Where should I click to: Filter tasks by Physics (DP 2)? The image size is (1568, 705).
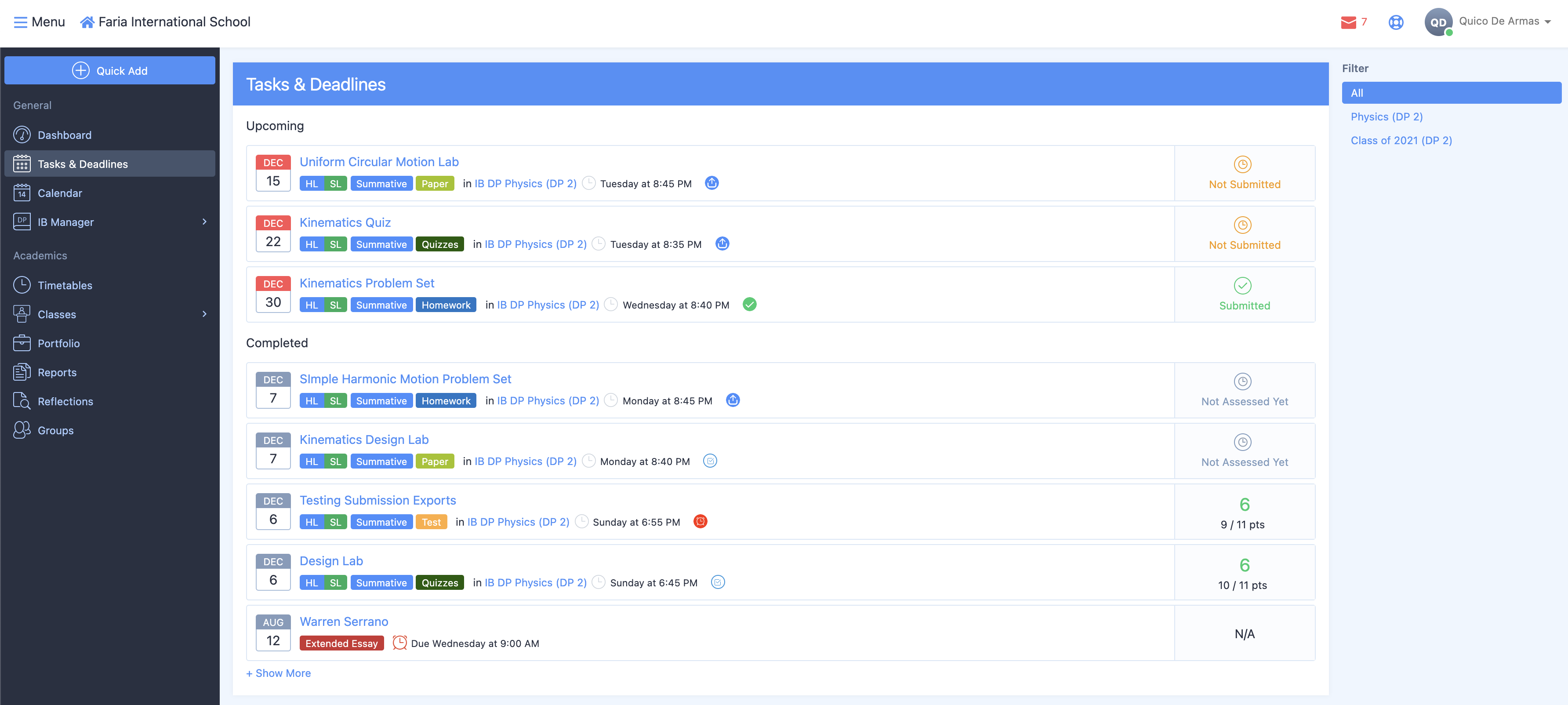point(1386,117)
